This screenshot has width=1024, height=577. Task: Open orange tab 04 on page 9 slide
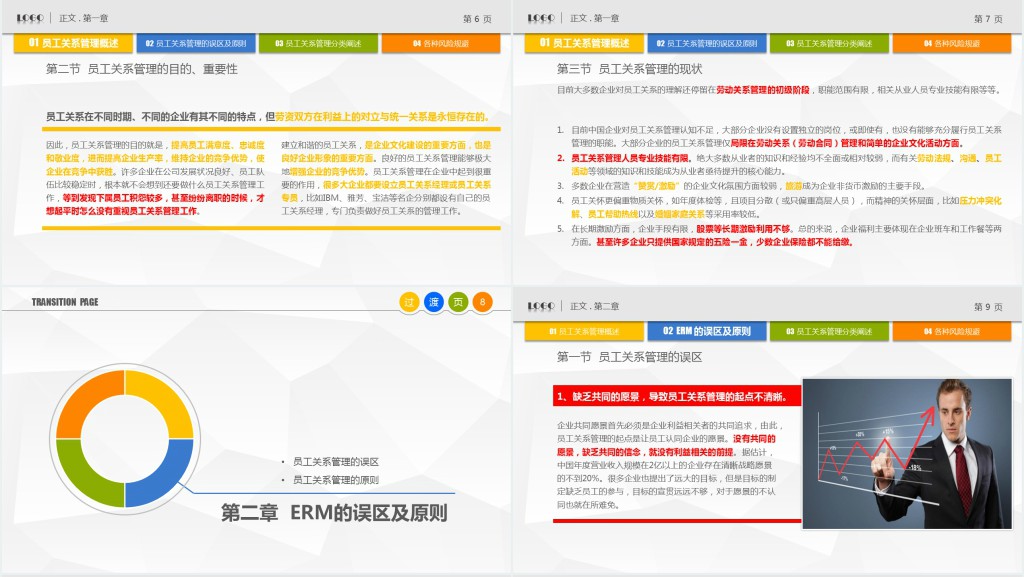pyautogui.click(x=952, y=332)
